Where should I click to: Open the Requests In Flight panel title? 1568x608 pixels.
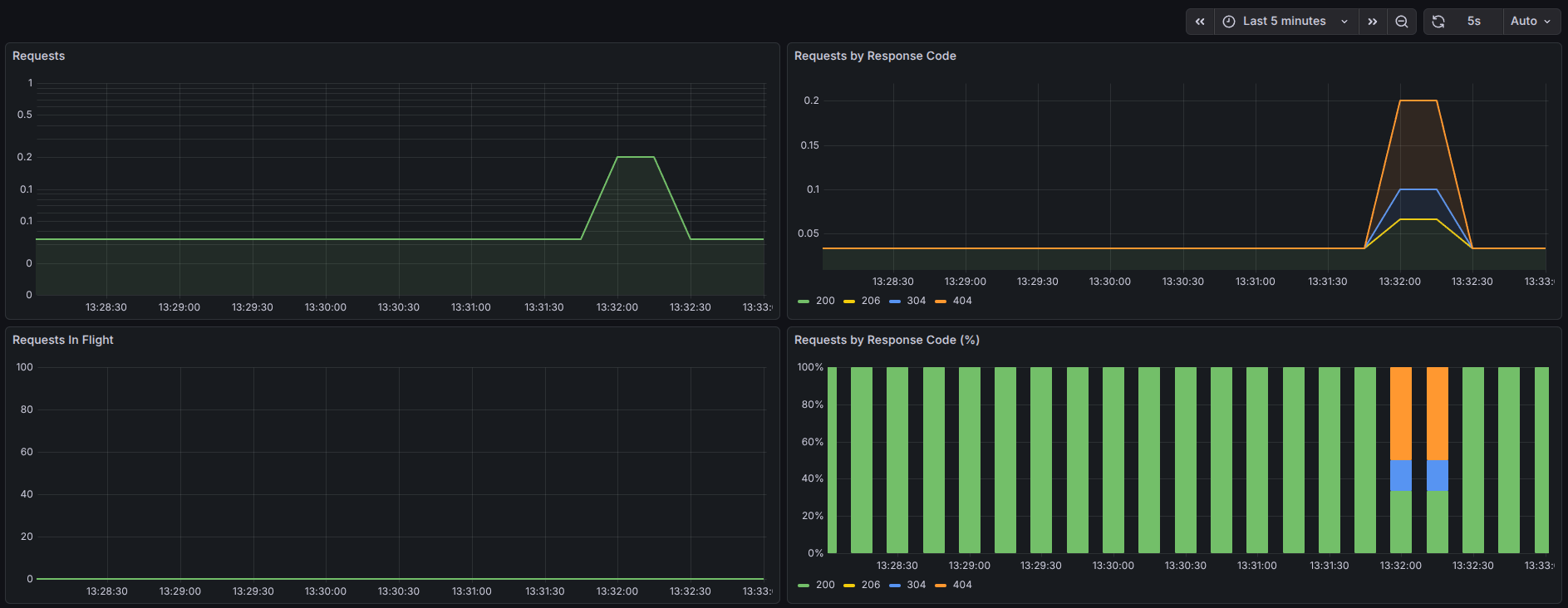(63, 340)
